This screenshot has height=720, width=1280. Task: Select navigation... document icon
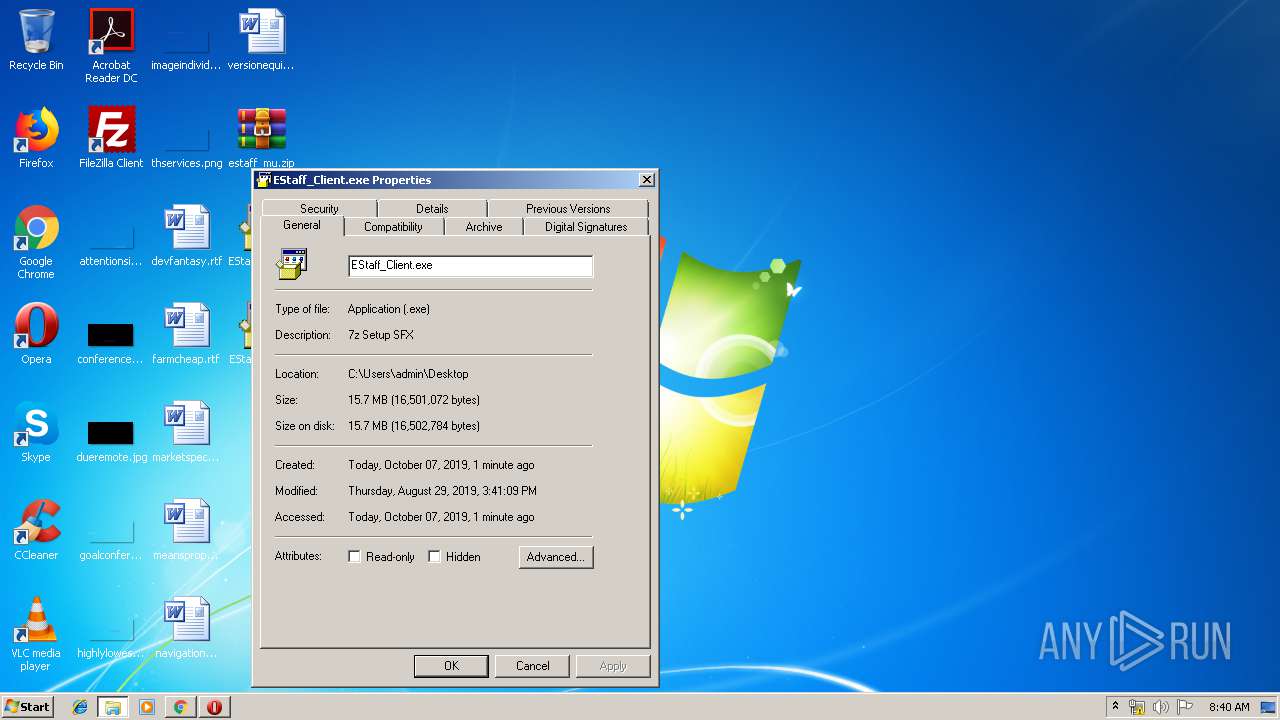[x=187, y=628]
